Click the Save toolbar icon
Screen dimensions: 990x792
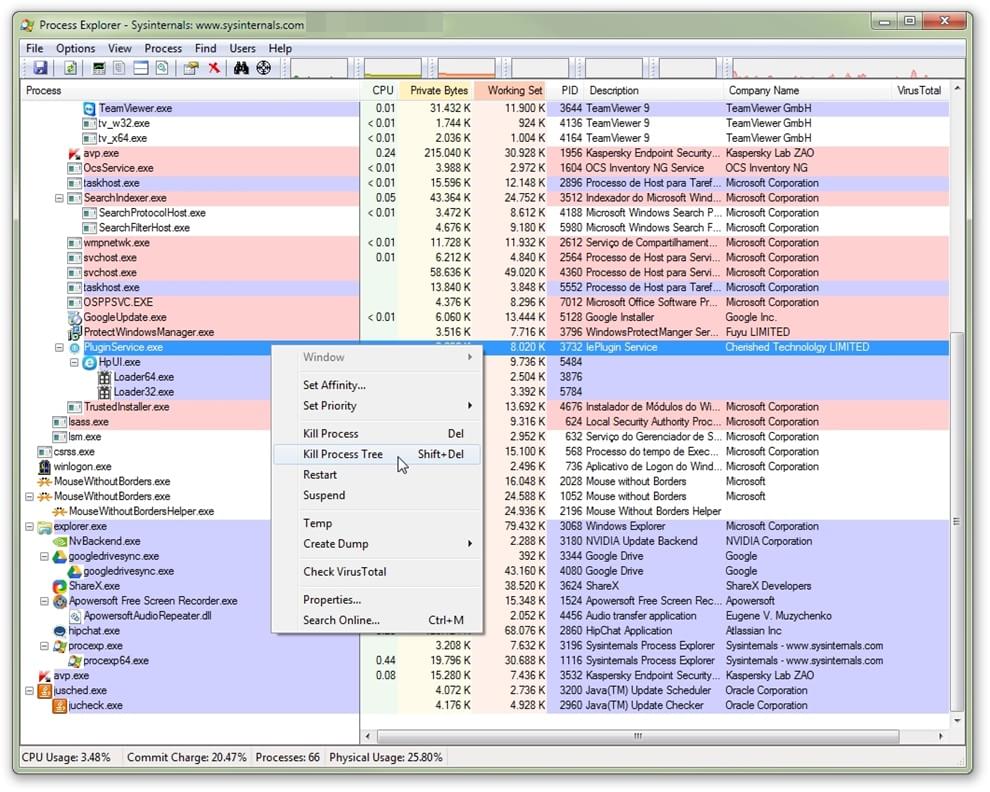40,68
